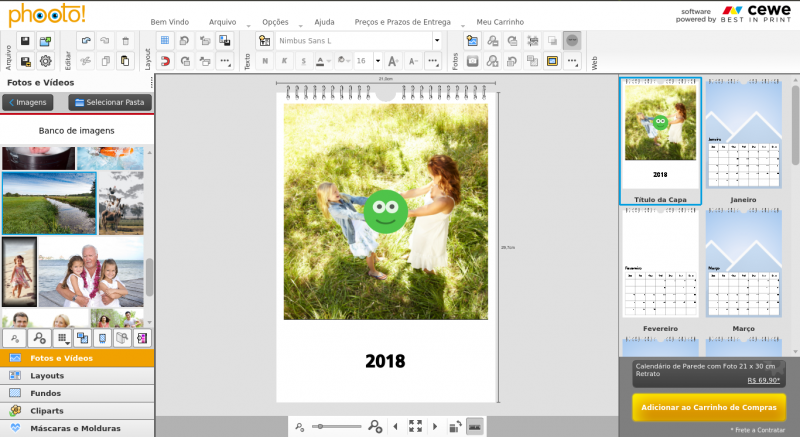The width and height of the screenshot is (800, 437).
Task: Go to next page arrow
Action: click(435, 426)
